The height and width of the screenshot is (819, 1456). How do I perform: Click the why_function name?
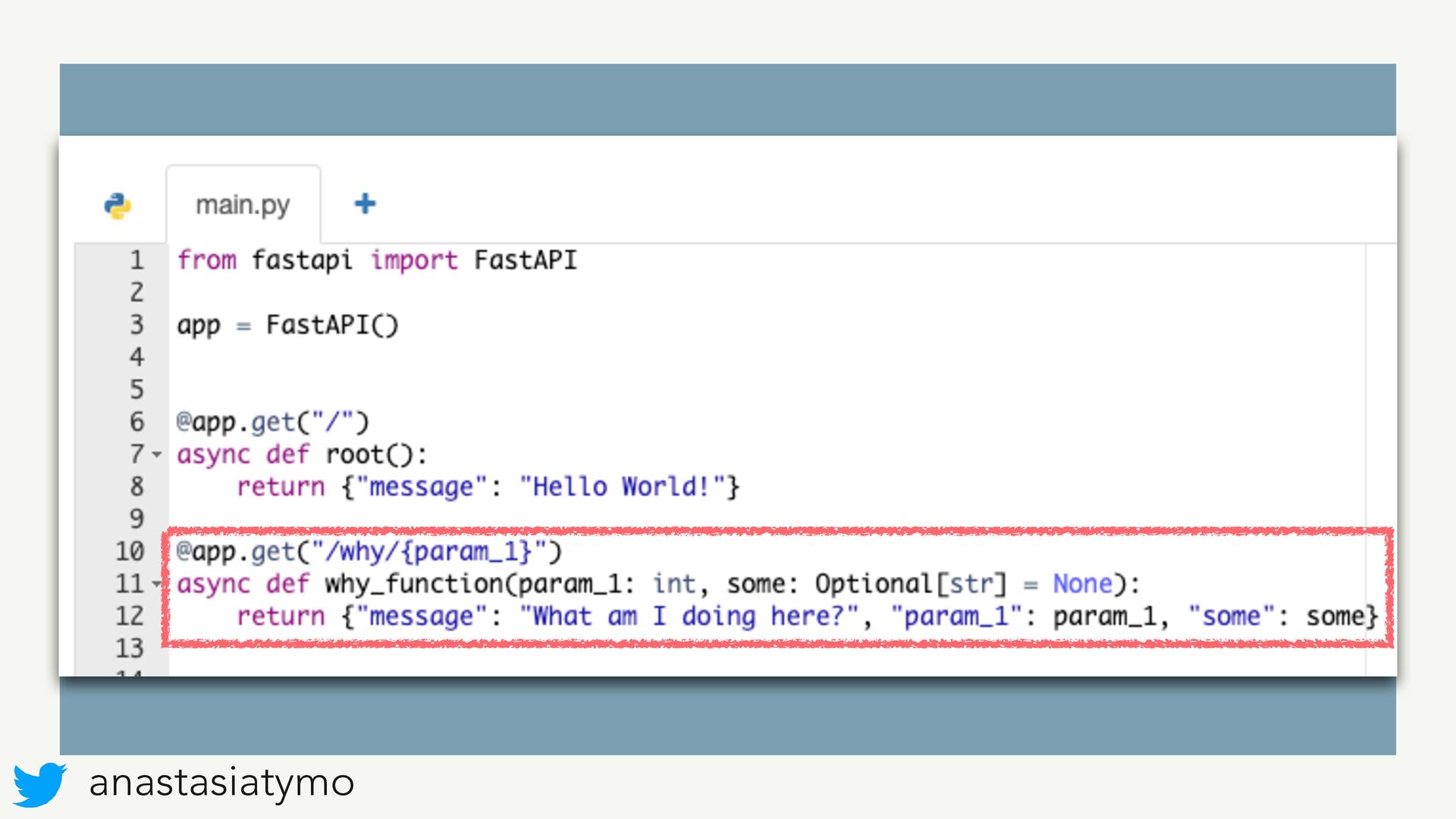click(414, 584)
